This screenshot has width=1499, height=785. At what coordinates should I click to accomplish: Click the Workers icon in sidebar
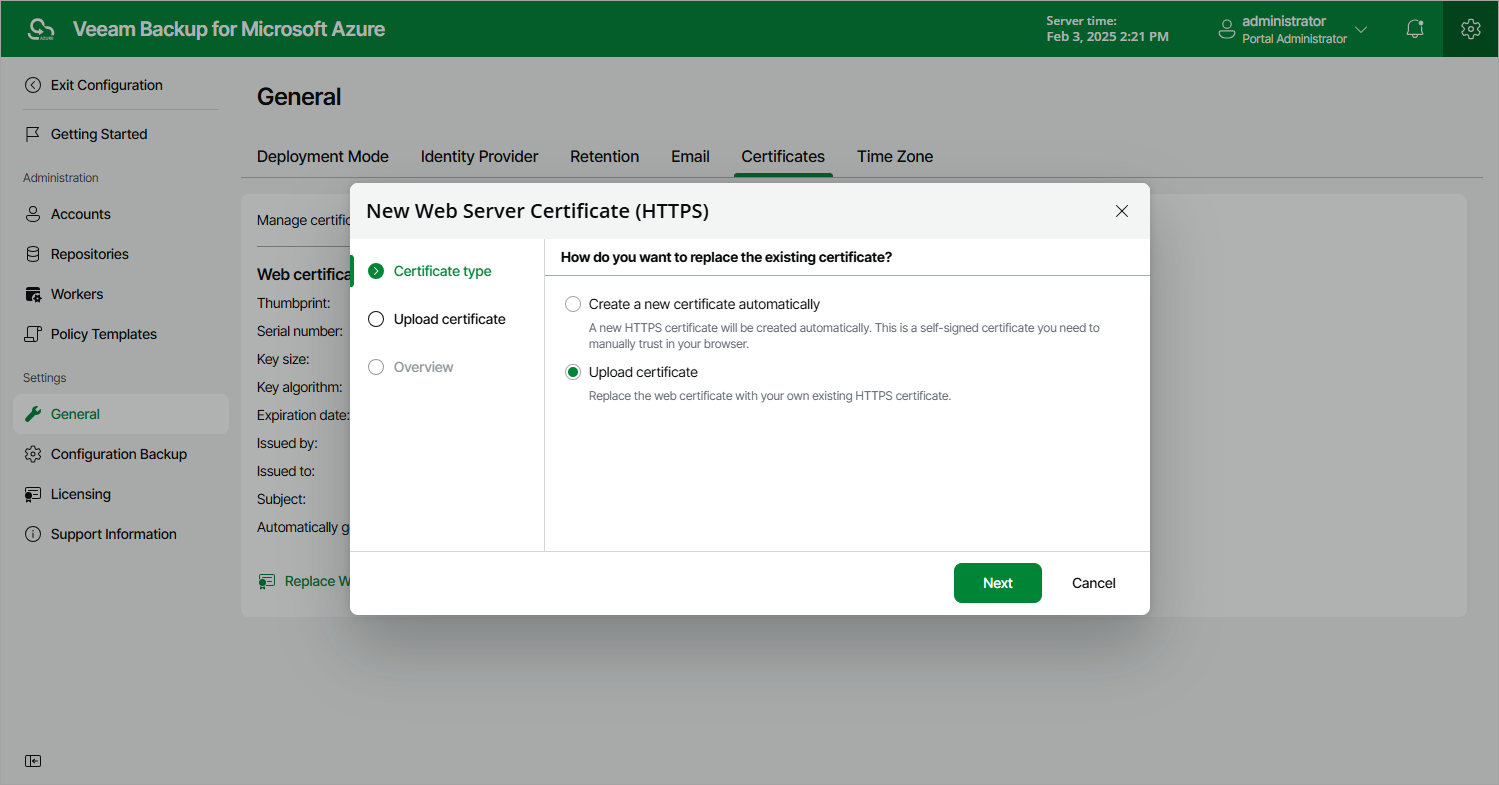33,294
